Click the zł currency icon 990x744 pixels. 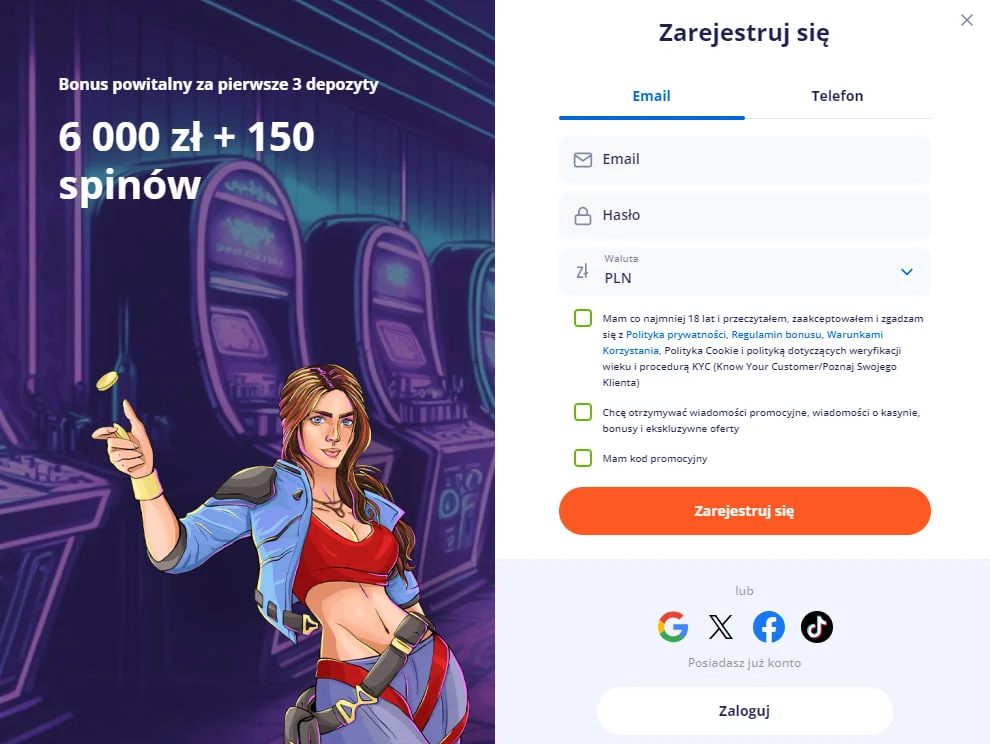click(x=582, y=272)
